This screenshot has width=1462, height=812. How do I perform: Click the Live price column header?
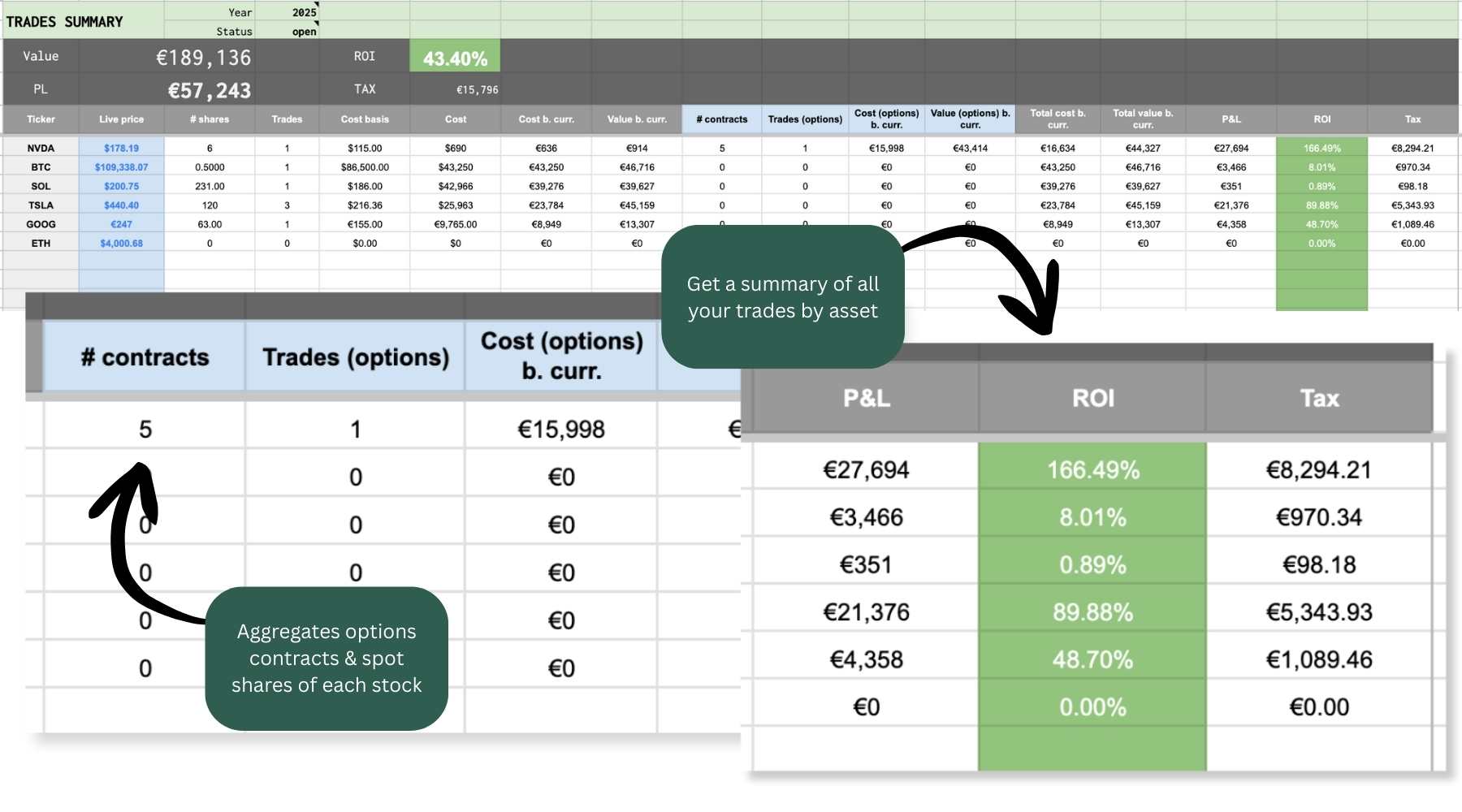click(x=121, y=119)
